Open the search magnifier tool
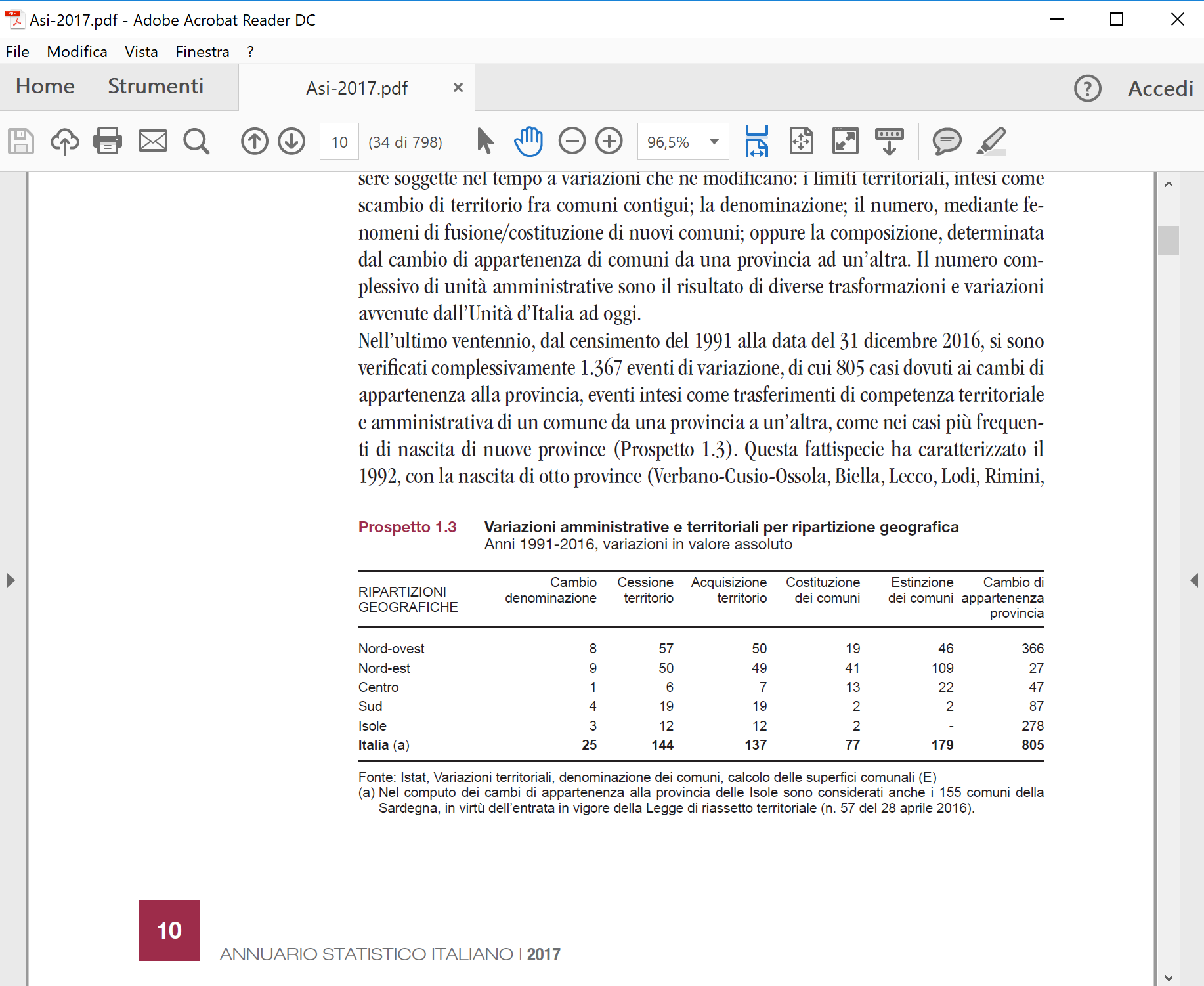 click(196, 141)
